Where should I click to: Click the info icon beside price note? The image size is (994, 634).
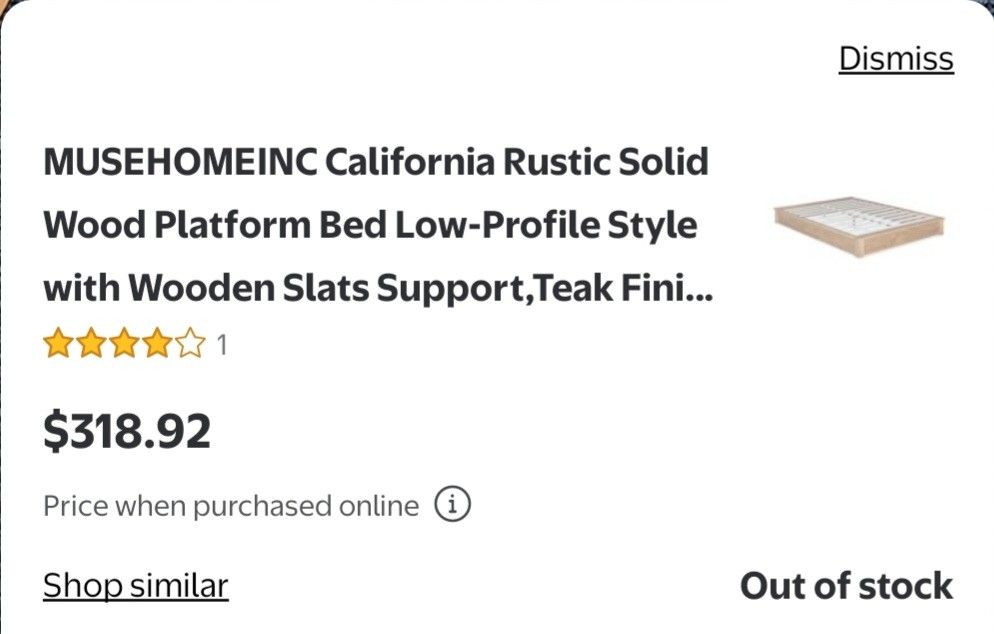coord(452,505)
